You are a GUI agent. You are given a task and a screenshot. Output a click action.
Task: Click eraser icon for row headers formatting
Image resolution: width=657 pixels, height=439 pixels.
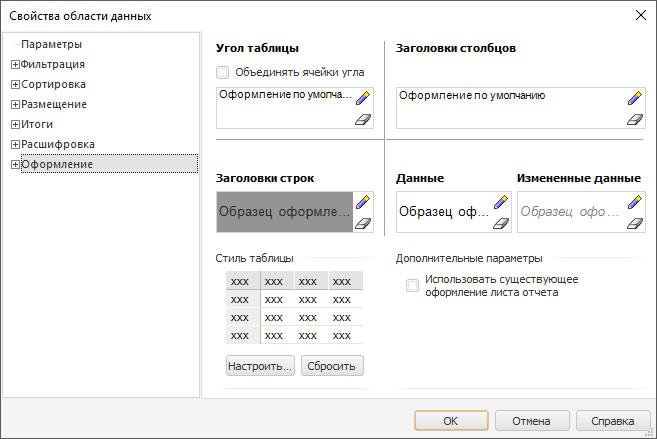pos(362,223)
